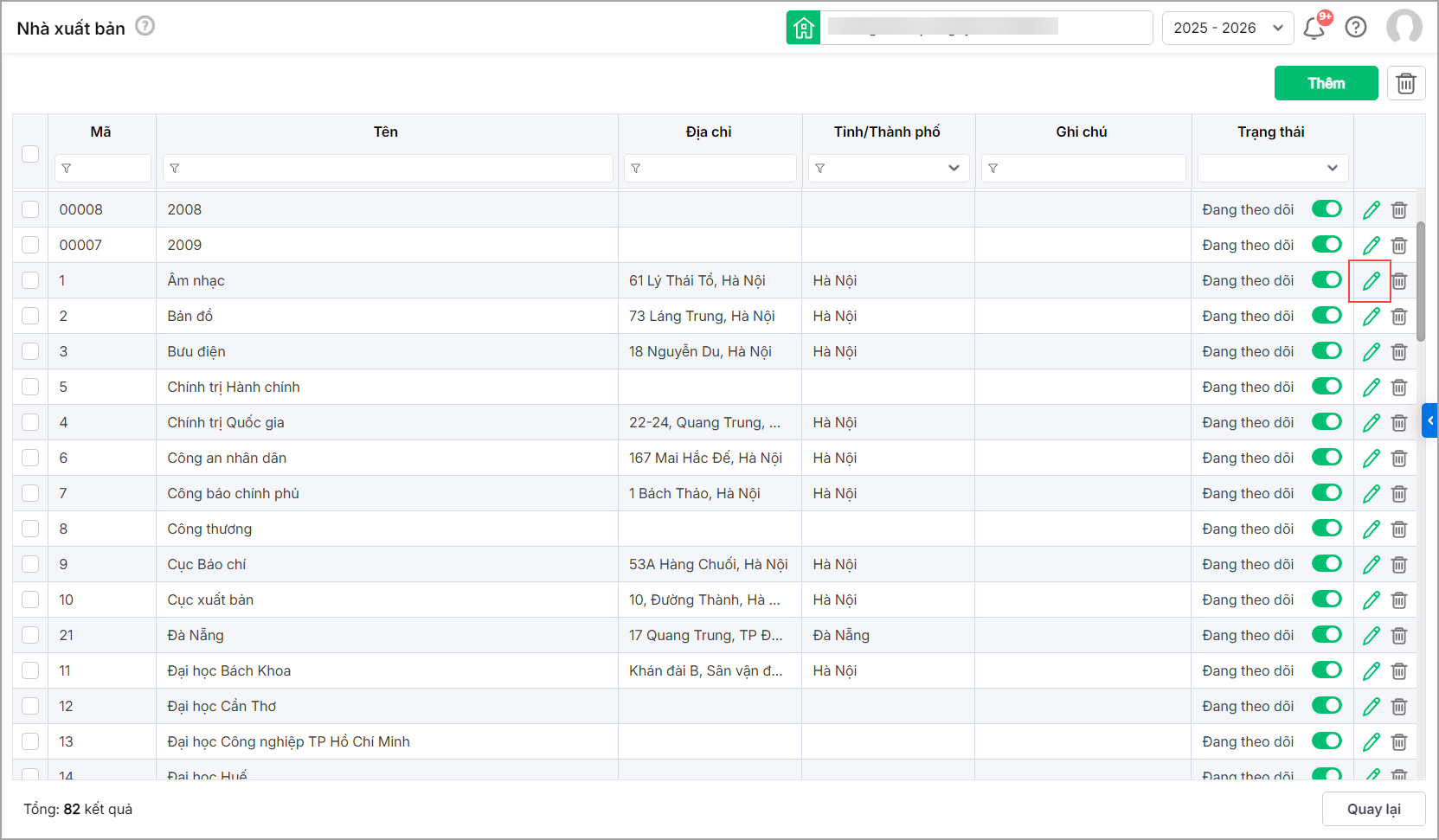Open the notifications bell

(1314, 28)
